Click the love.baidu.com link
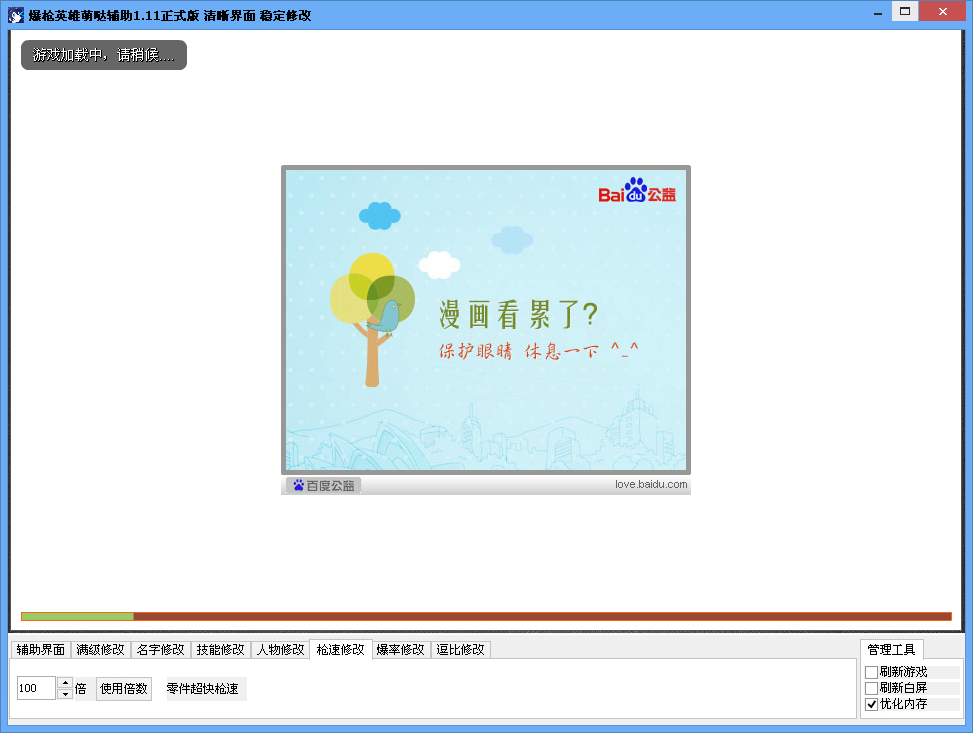Viewport: 973px width, 733px height. click(651, 484)
